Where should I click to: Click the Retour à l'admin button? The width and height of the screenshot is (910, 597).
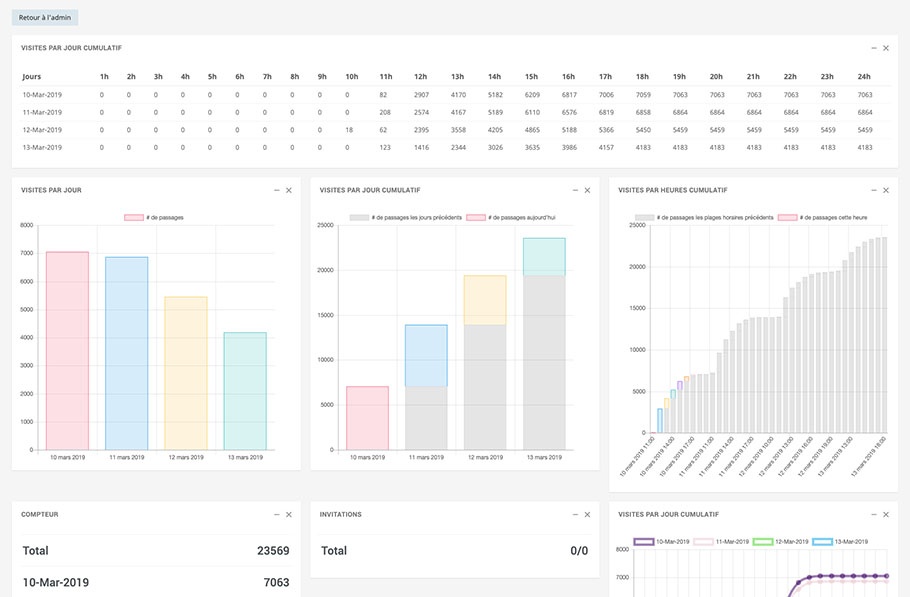(x=44, y=17)
